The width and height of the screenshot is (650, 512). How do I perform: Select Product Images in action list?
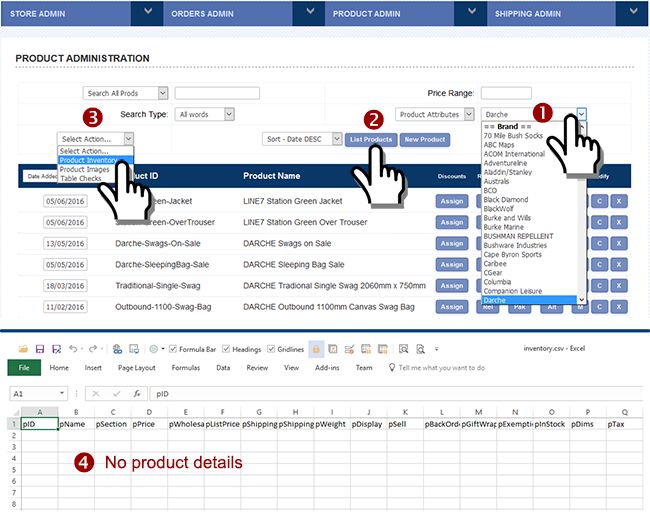click(85, 169)
